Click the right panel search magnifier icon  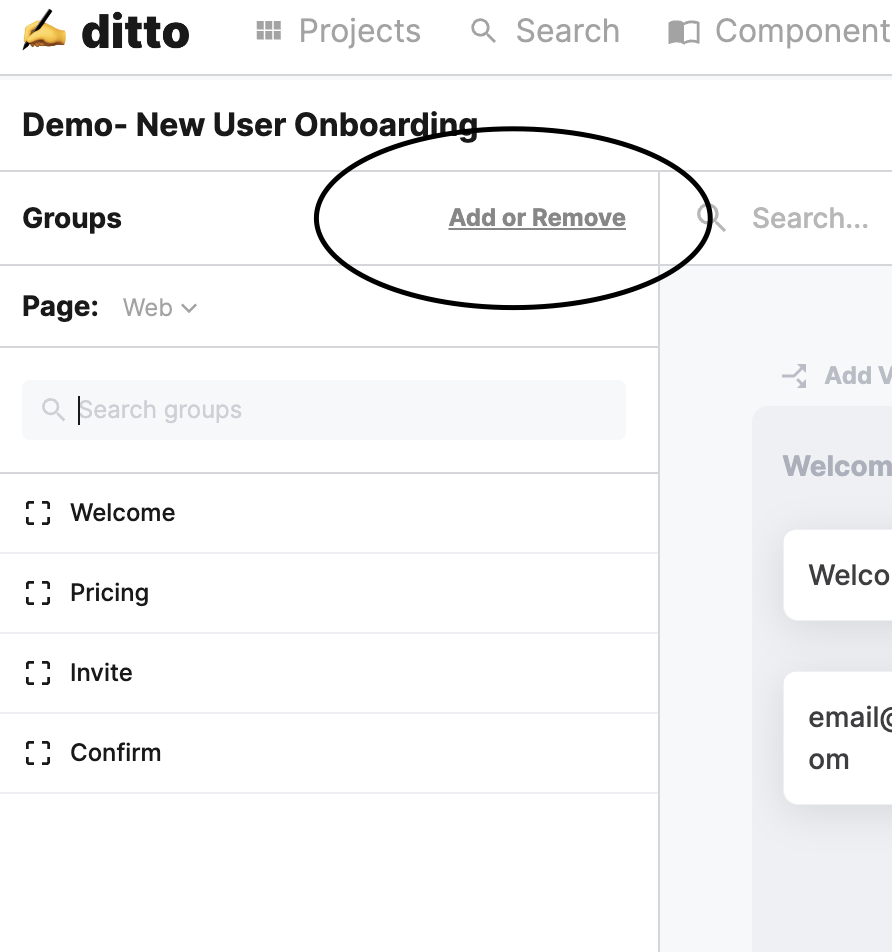coord(711,217)
